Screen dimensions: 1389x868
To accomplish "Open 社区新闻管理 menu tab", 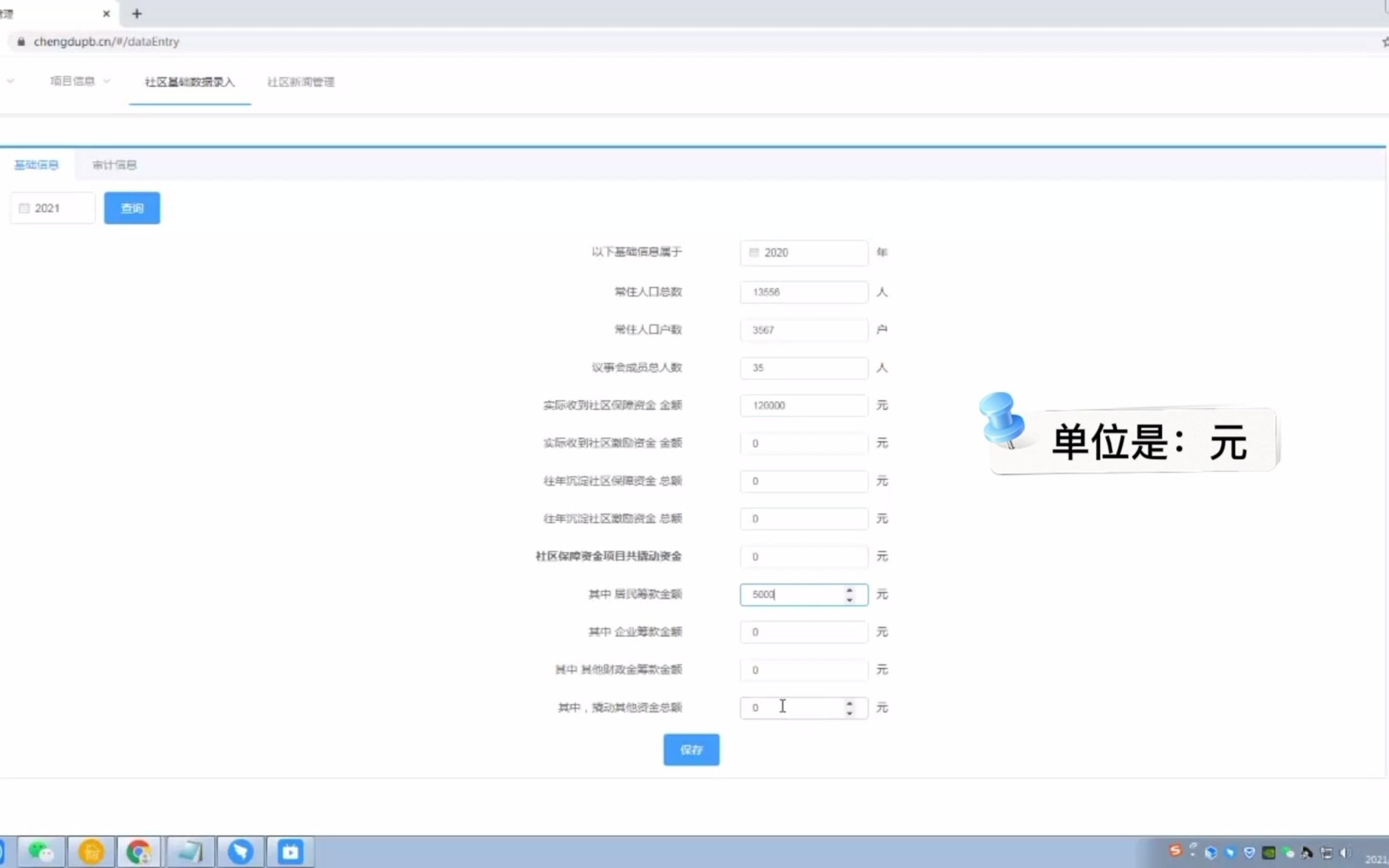I will pos(300,82).
